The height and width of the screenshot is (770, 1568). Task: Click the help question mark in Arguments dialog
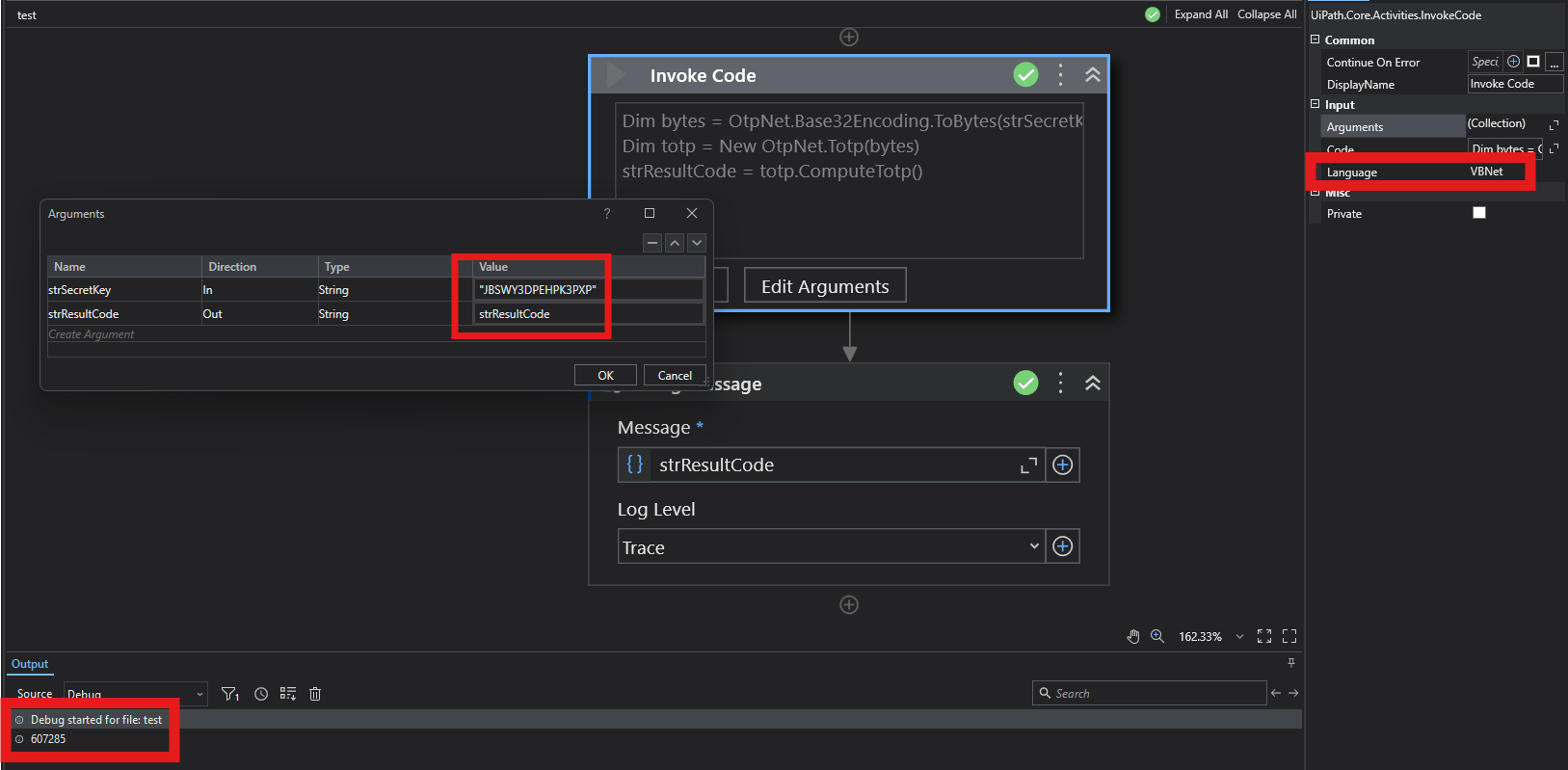(x=607, y=213)
